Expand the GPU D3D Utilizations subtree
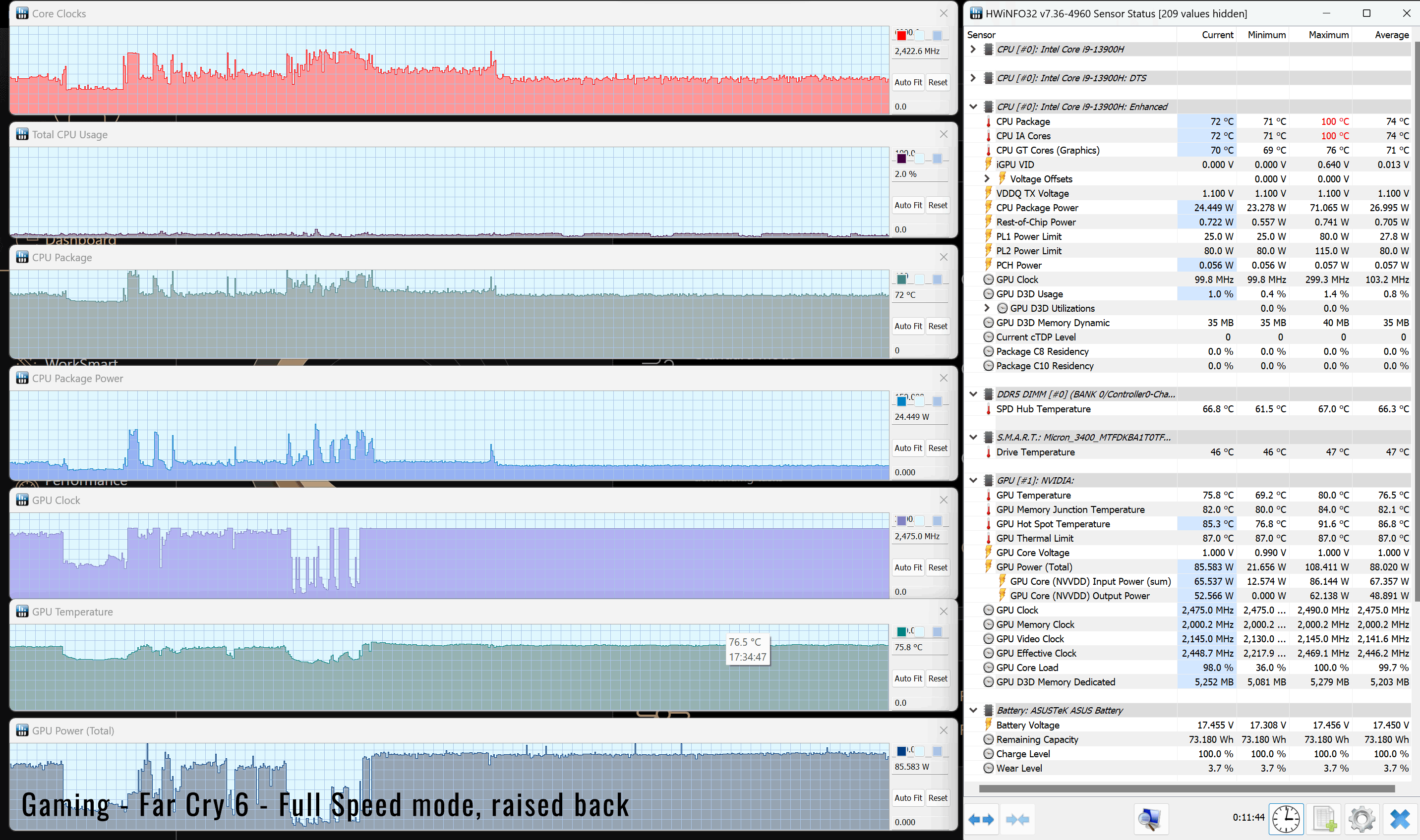 pyautogui.click(x=987, y=308)
